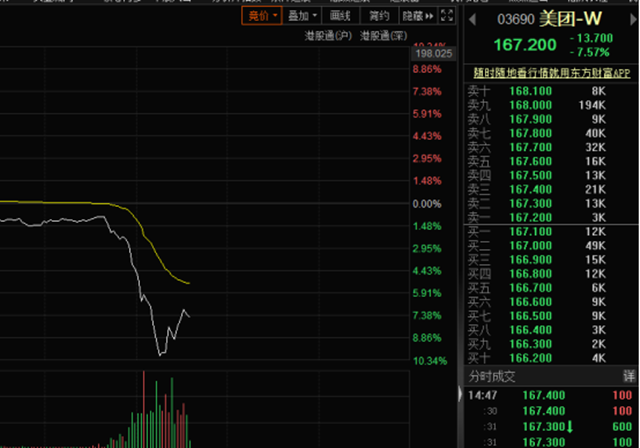640x448 pixels.
Task: Click the 分时成交 panel header
Action: (x=551, y=376)
